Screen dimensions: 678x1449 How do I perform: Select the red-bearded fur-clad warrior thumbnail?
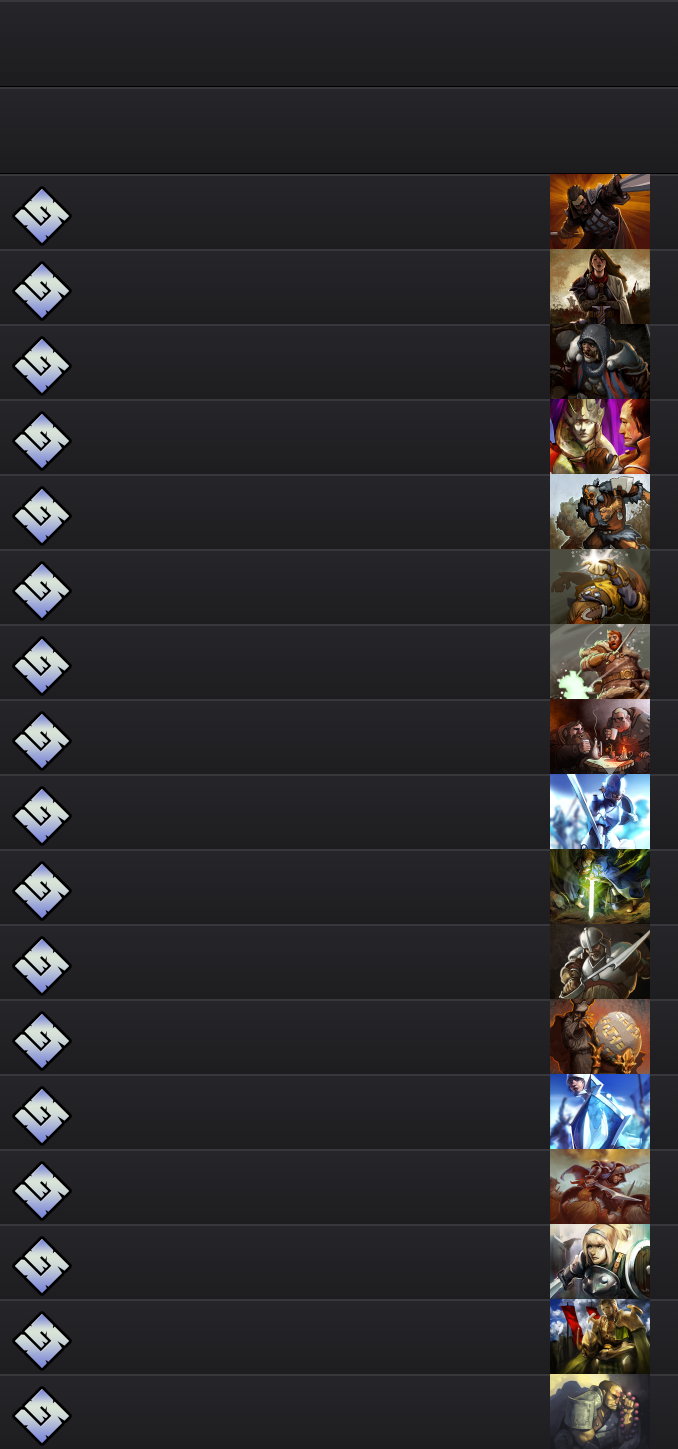click(600, 662)
